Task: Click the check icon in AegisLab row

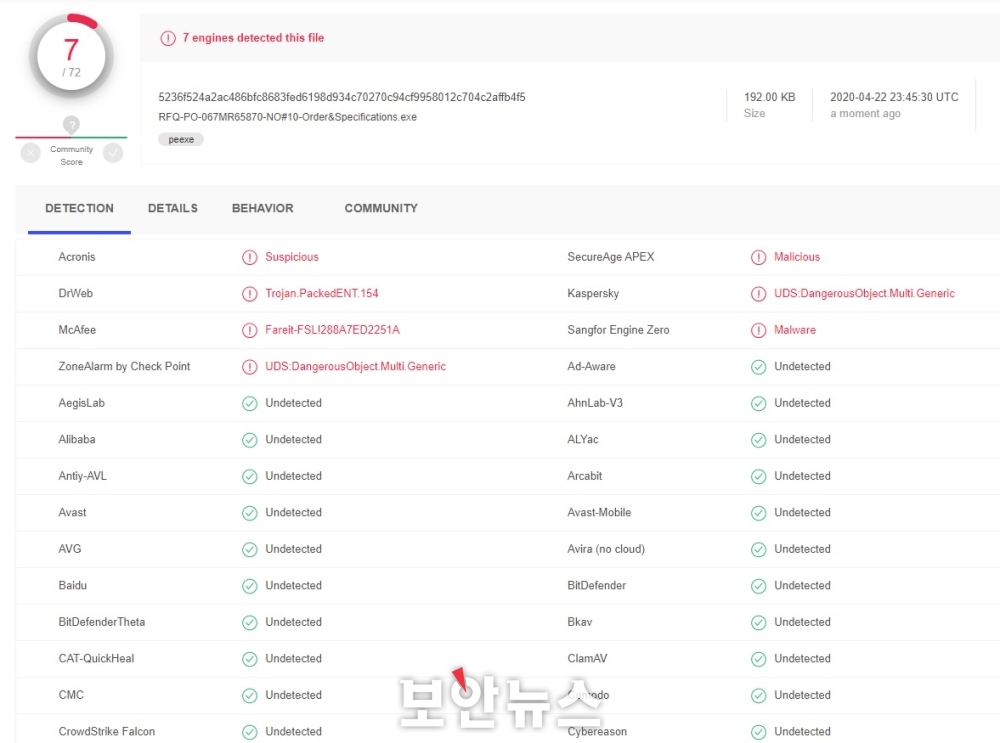Action: coord(249,403)
